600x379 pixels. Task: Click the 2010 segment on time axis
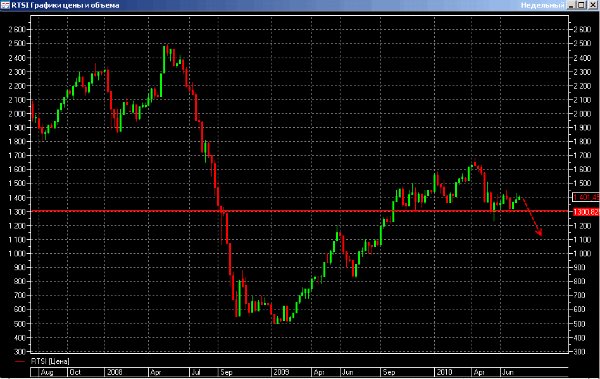(444, 372)
